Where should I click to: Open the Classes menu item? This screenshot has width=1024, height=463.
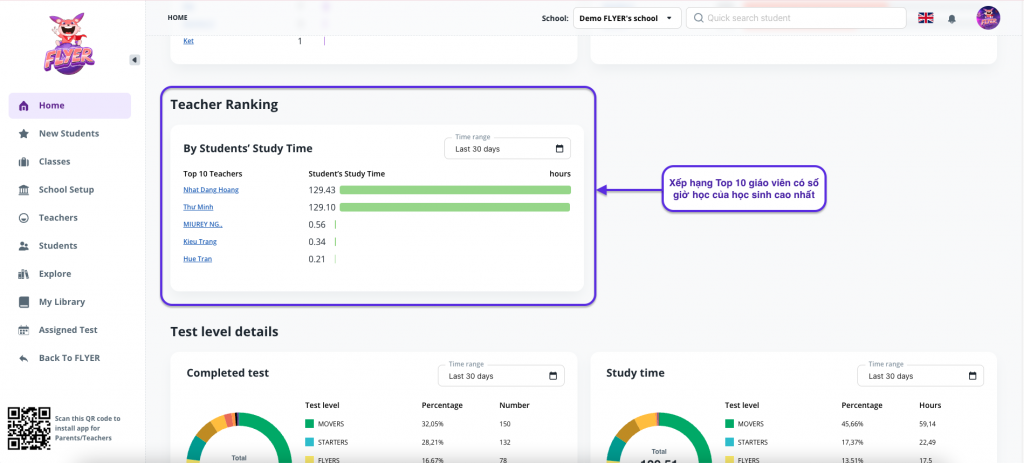(54, 161)
